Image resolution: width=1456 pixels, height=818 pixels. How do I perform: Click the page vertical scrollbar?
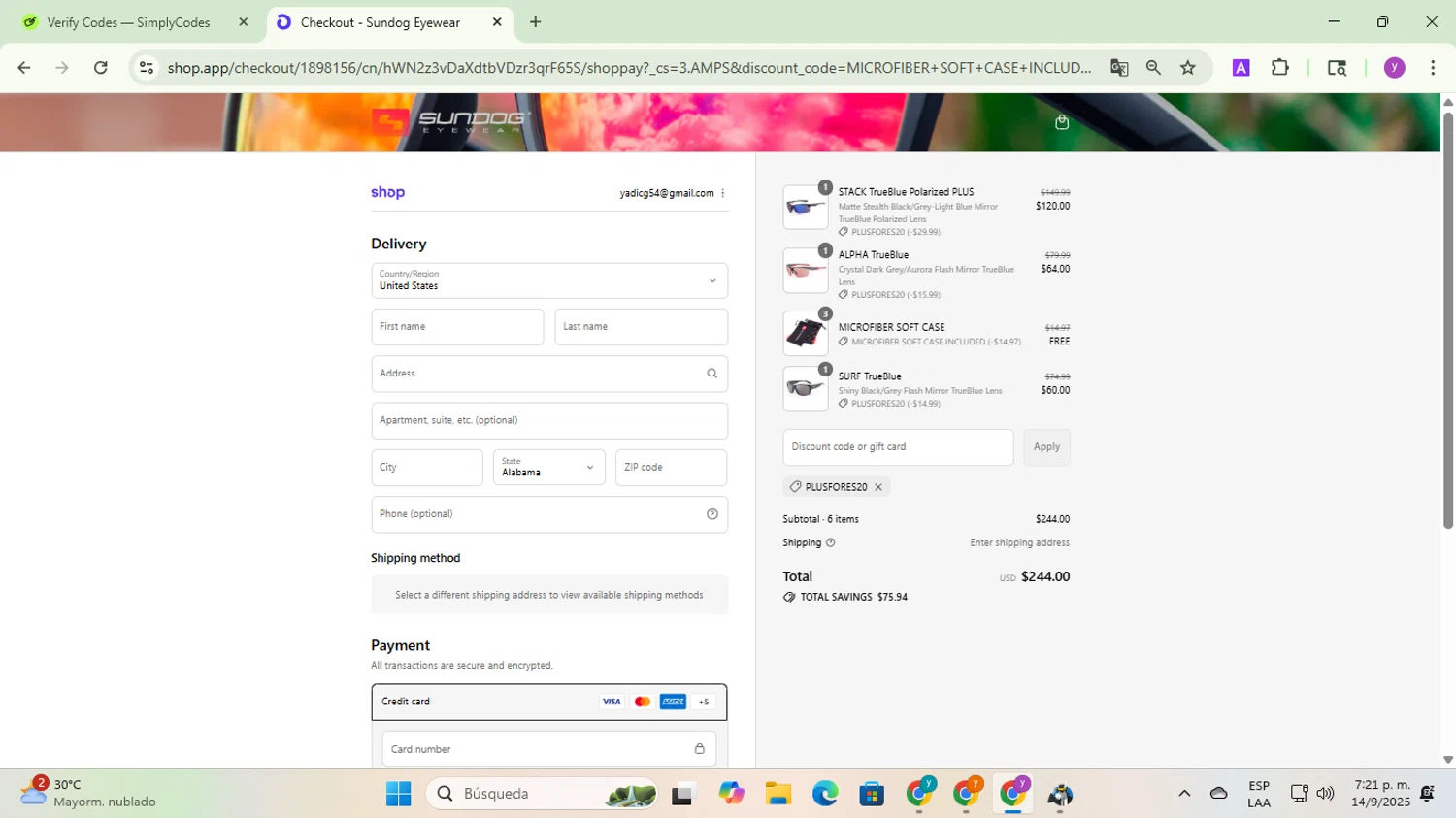[x=1447, y=320]
